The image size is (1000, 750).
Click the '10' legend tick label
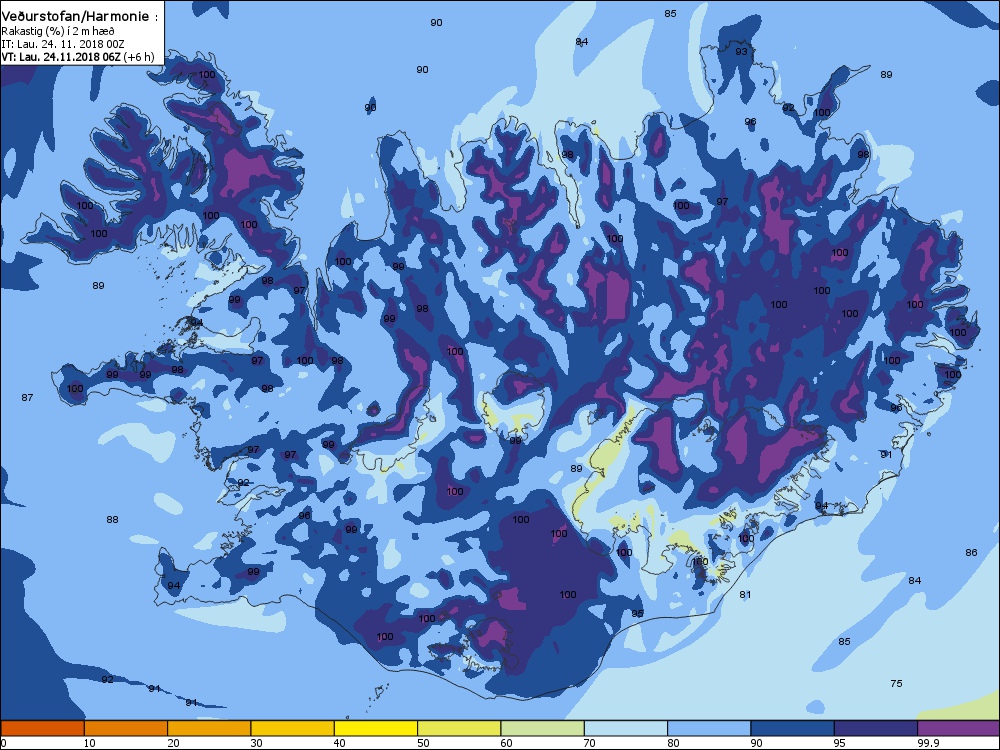90,743
